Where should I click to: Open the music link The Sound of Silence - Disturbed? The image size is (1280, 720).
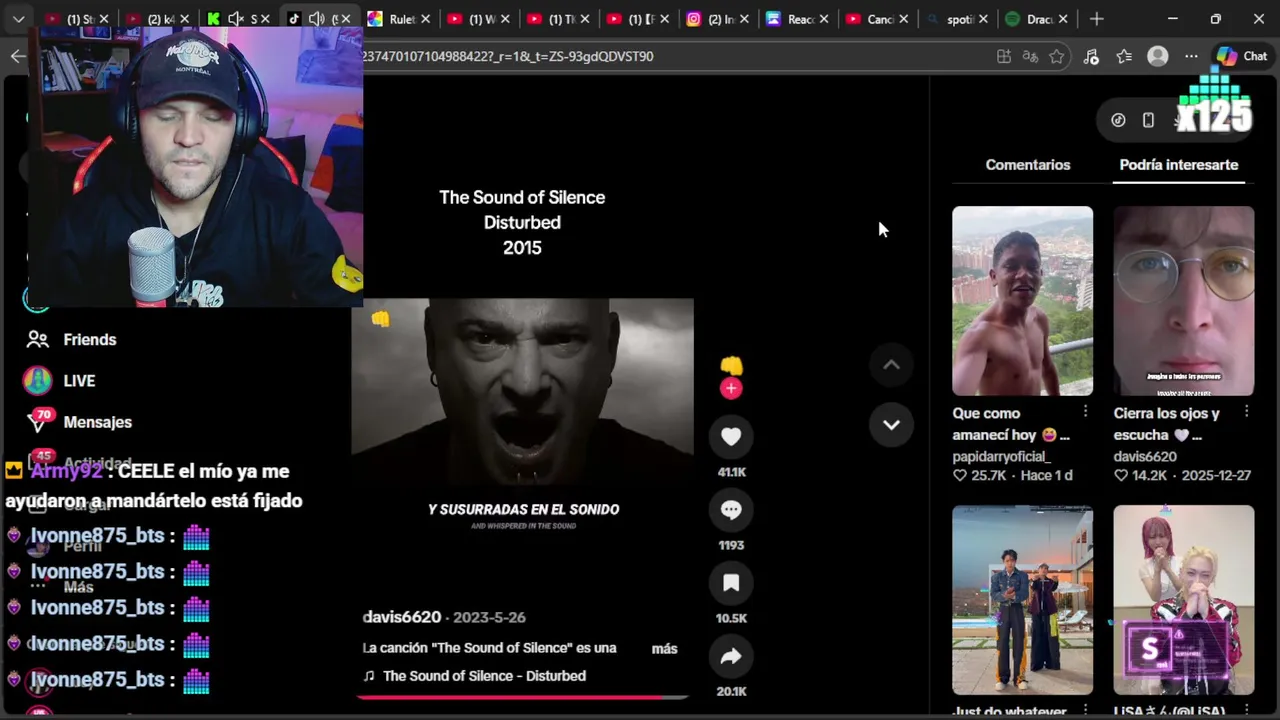(x=484, y=676)
